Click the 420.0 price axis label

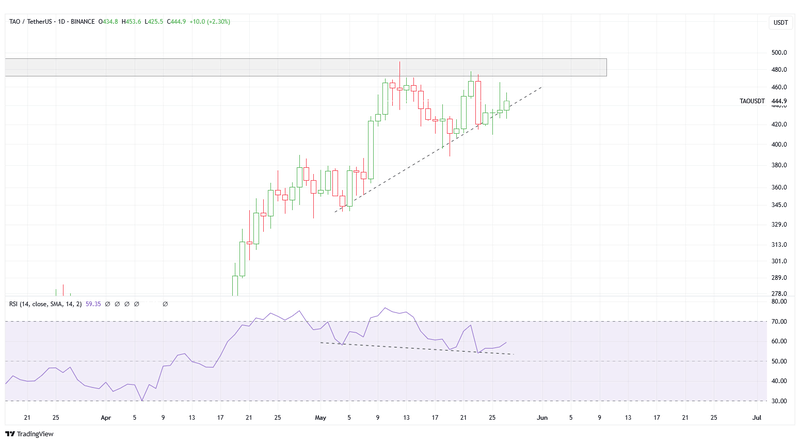[x=779, y=124]
